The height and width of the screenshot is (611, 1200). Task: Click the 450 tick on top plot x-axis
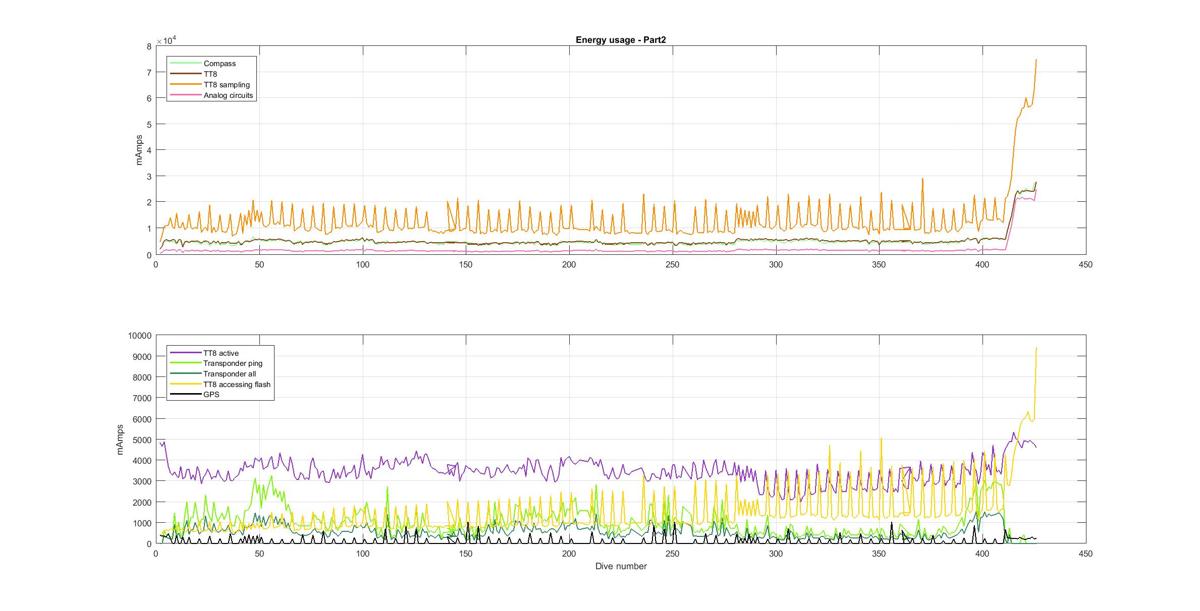[x=1085, y=265]
